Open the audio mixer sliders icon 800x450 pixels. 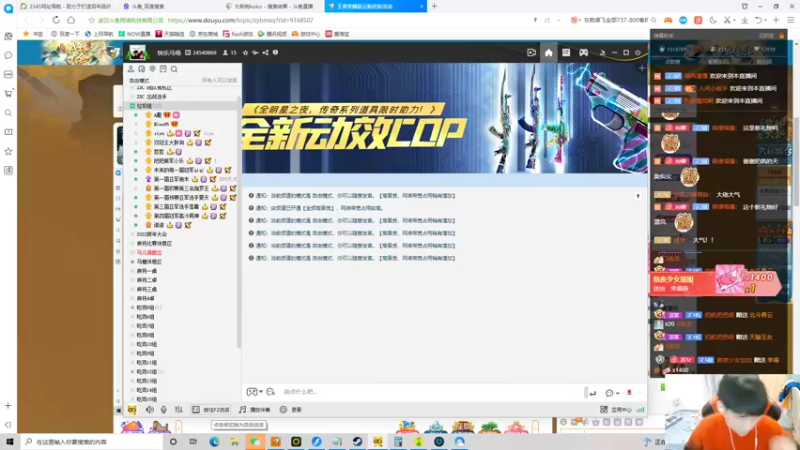click(x=179, y=410)
